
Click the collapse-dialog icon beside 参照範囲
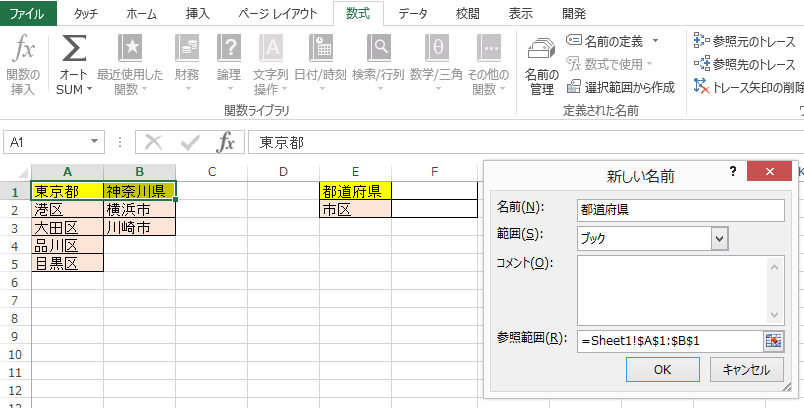point(773,341)
